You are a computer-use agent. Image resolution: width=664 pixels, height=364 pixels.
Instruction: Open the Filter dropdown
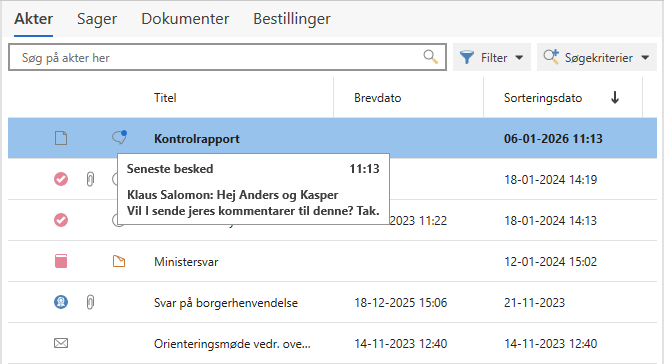(492, 57)
